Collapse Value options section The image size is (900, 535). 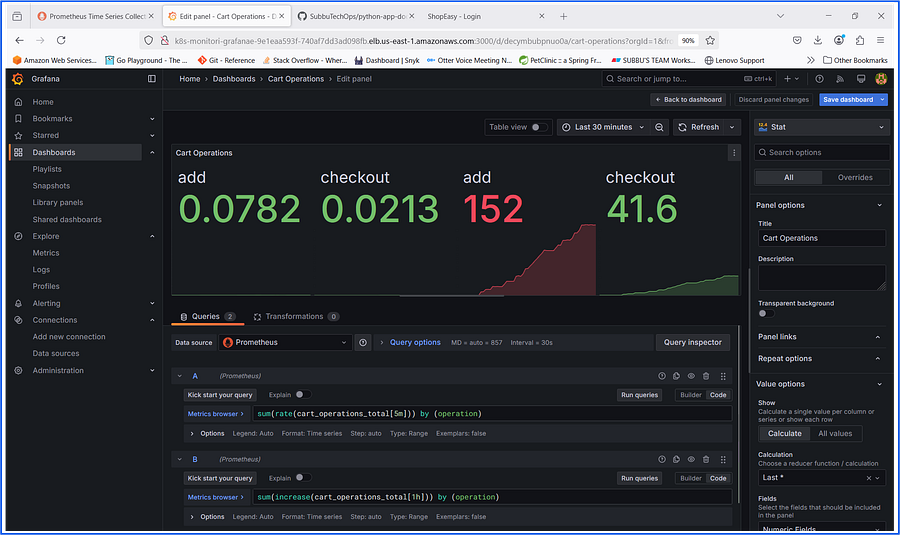click(x=821, y=384)
